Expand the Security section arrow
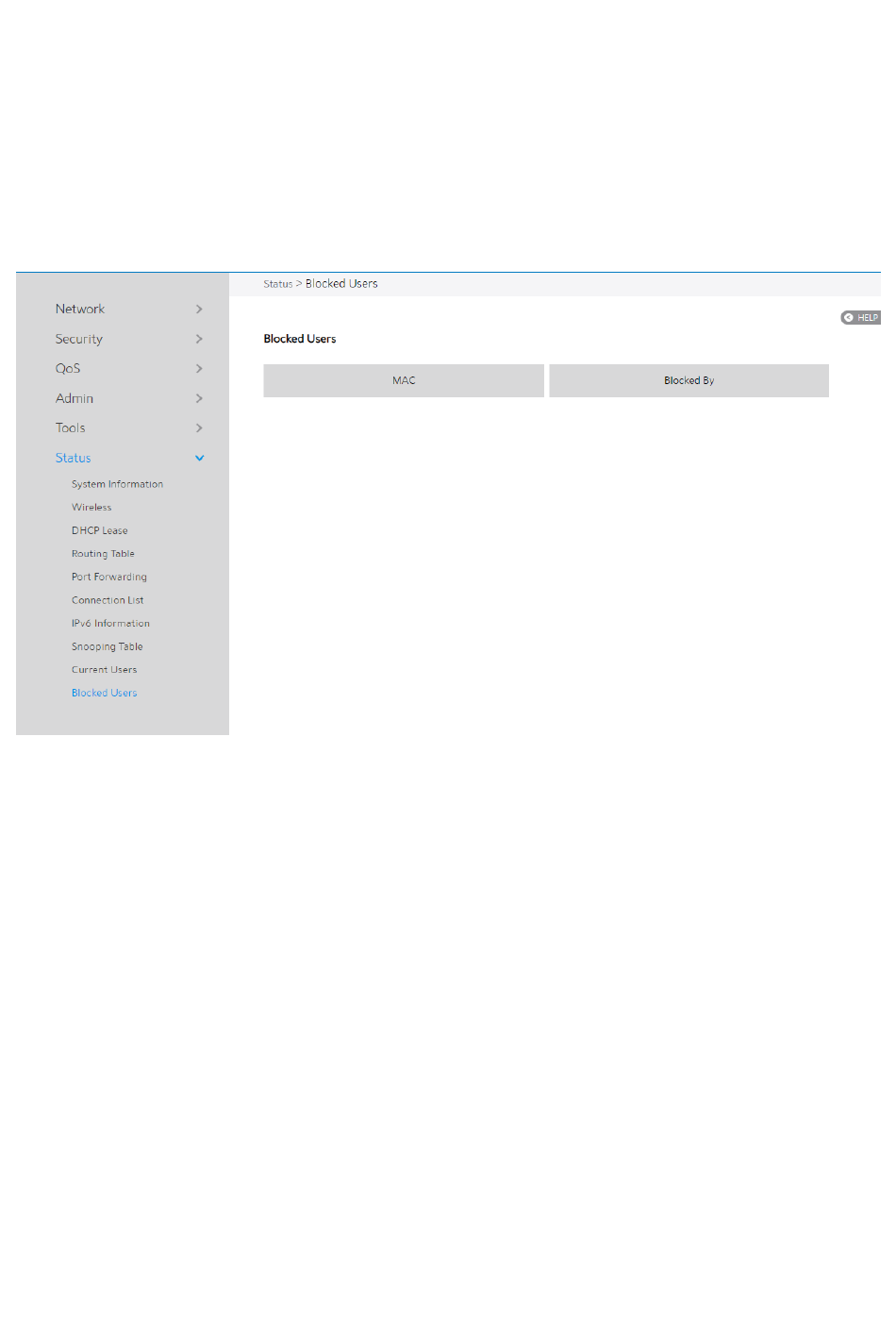The image size is (896, 1340). [x=199, y=339]
